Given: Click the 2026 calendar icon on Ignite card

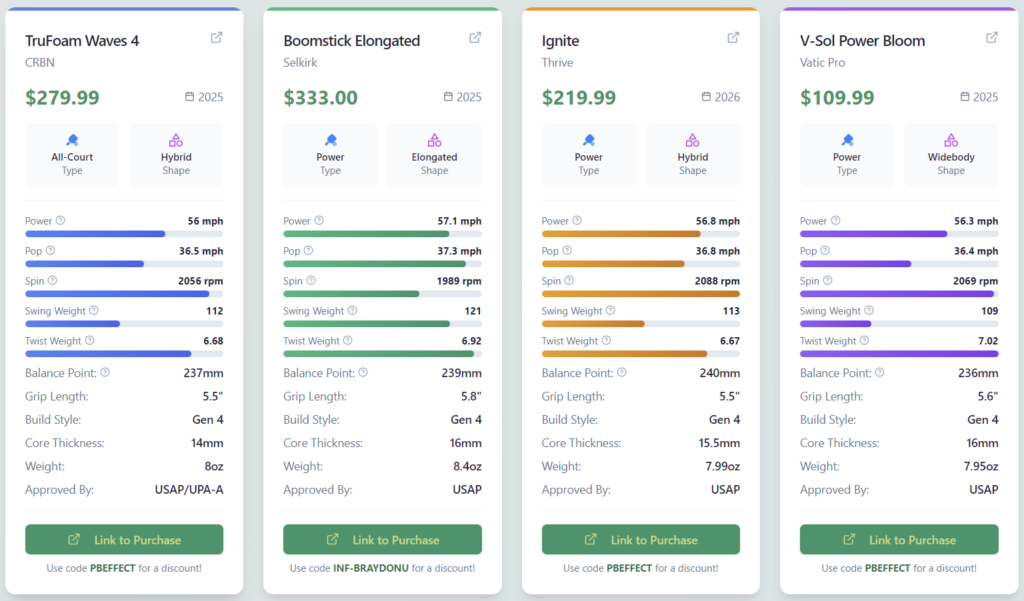Looking at the screenshot, I should coord(706,97).
